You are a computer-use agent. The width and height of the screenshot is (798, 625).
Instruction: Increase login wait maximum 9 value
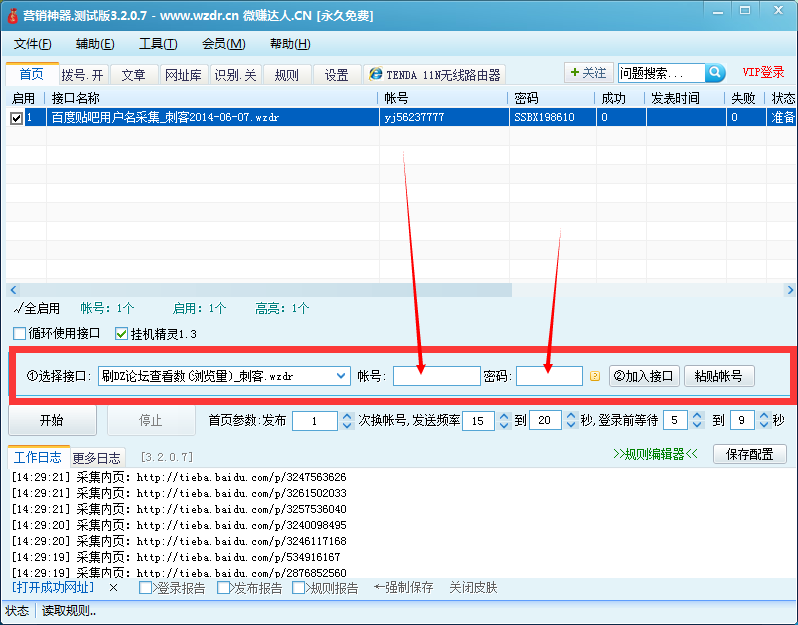pos(764,416)
